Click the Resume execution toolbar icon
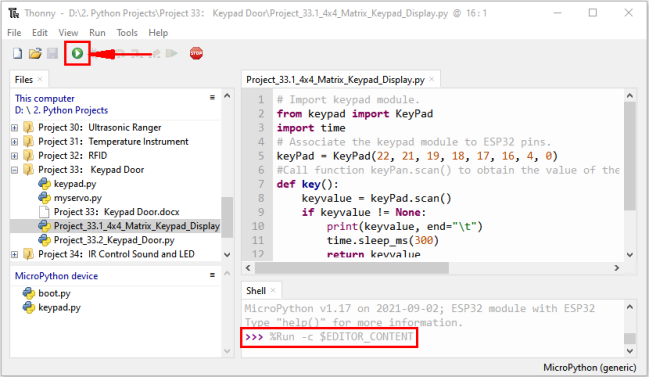Image resolution: width=650 pixels, height=377 pixels. [171, 54]
